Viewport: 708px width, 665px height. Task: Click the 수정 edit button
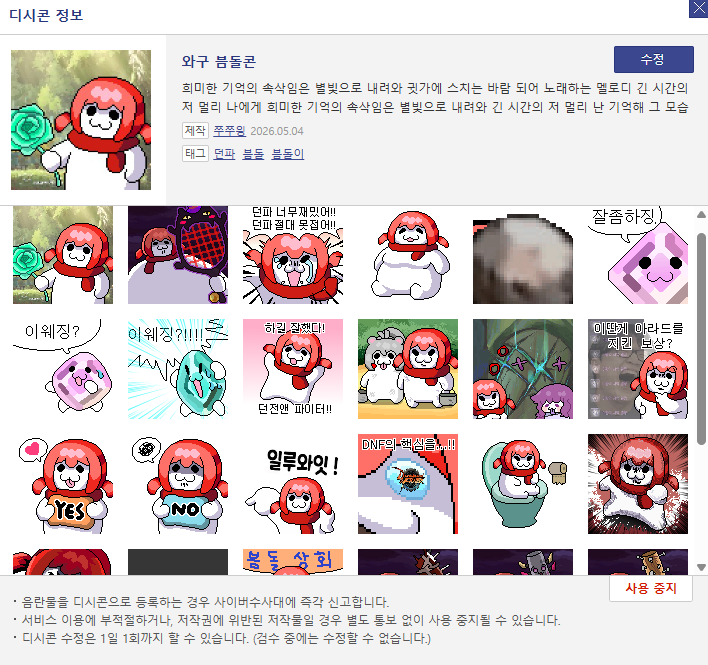653,59
